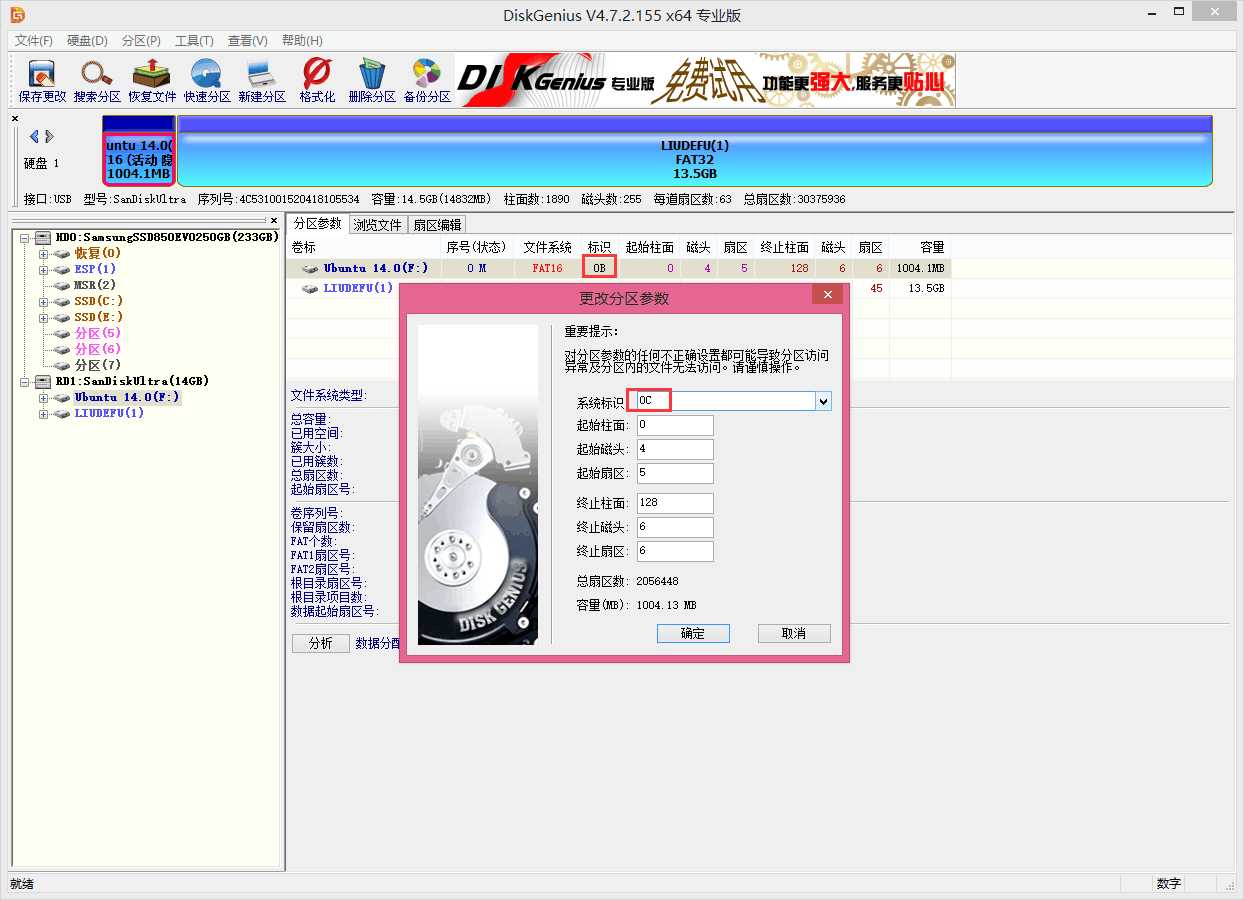Expand the SSD(C:) partition node
The width and height of the screenshot is (1244, 900).
[x=43, y=302]
